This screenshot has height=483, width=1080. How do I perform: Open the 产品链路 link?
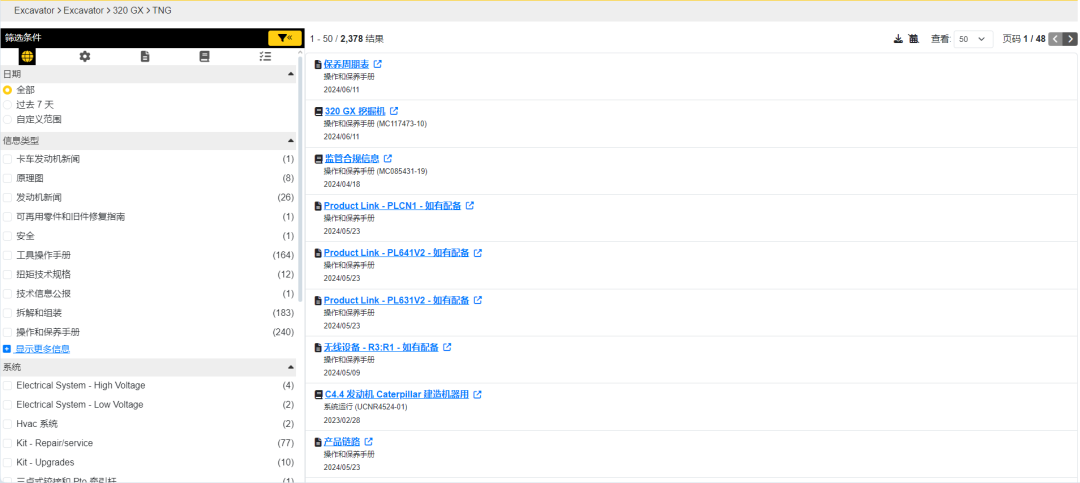(x=342, y=442)
